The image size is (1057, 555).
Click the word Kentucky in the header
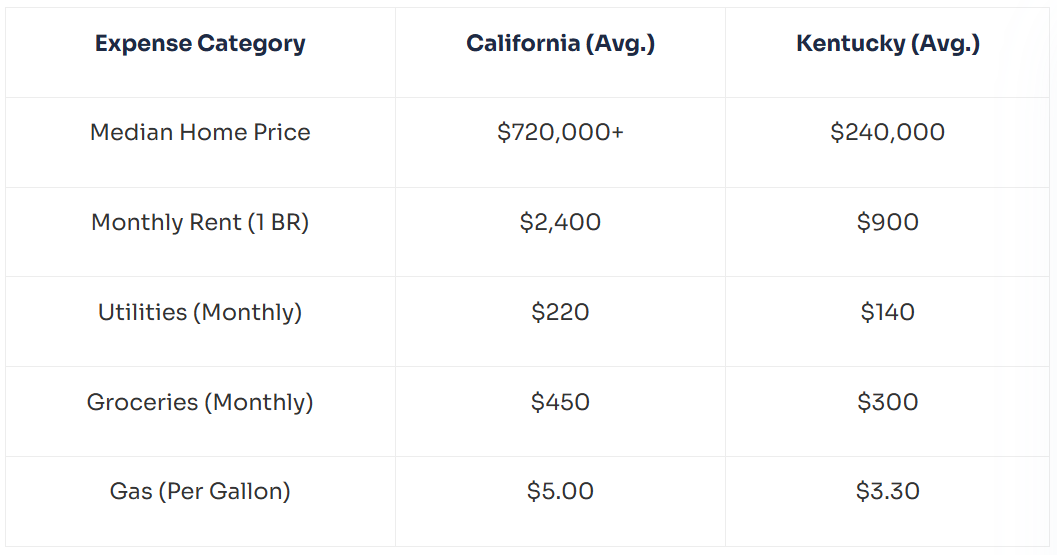pyautogui.click(x=851, y=44)
